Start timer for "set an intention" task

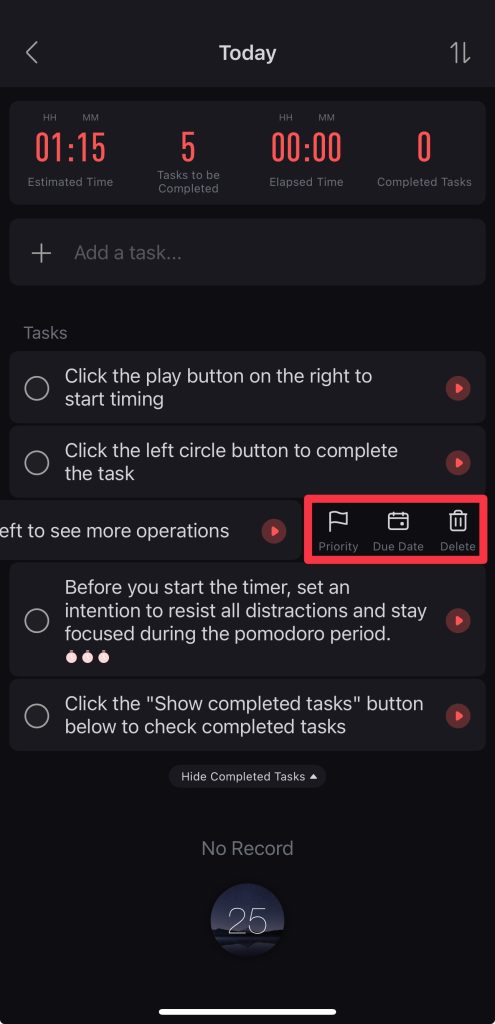[458, 620]
